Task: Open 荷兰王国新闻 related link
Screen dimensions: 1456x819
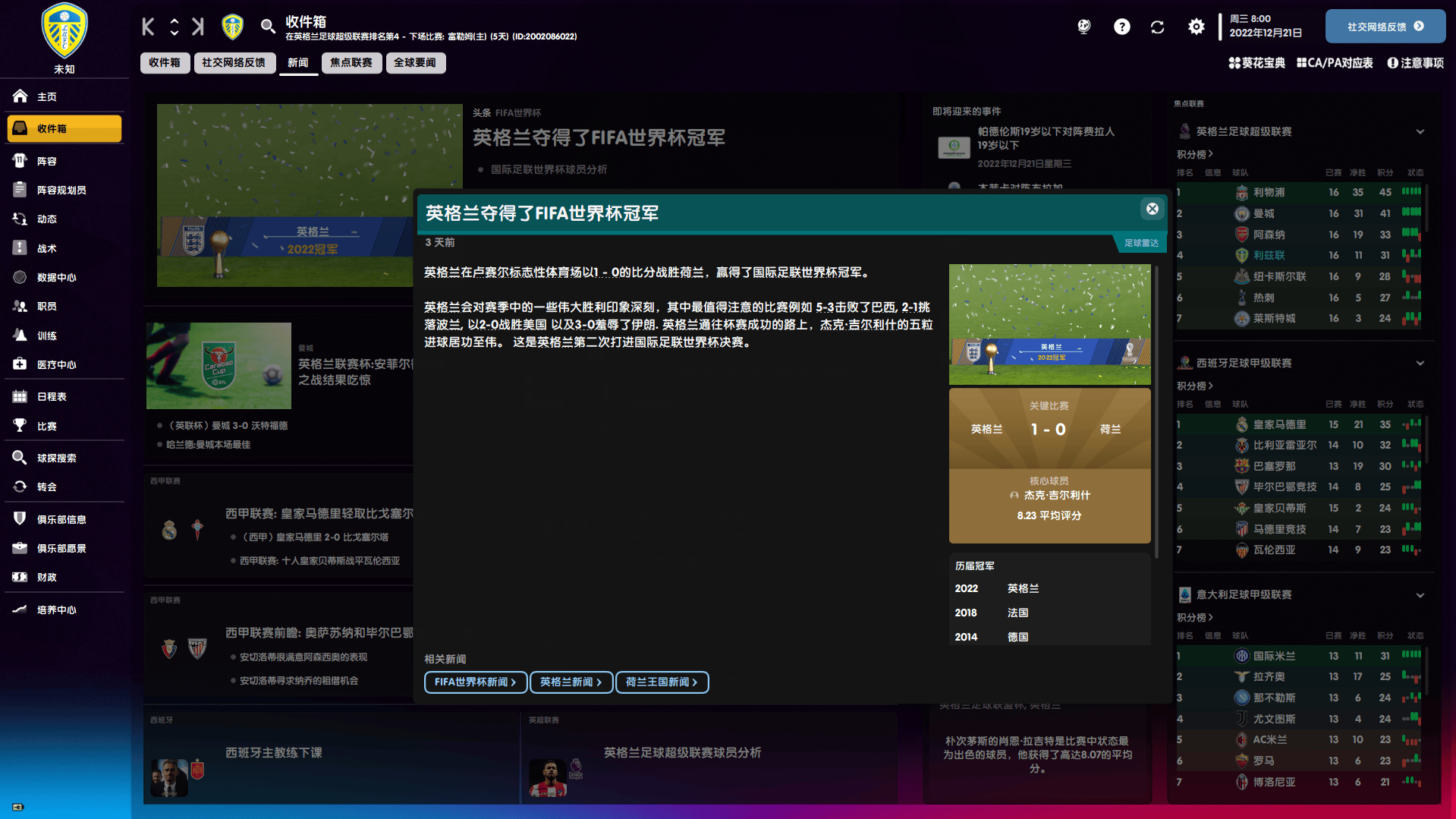Action: [x=662, y=682]
